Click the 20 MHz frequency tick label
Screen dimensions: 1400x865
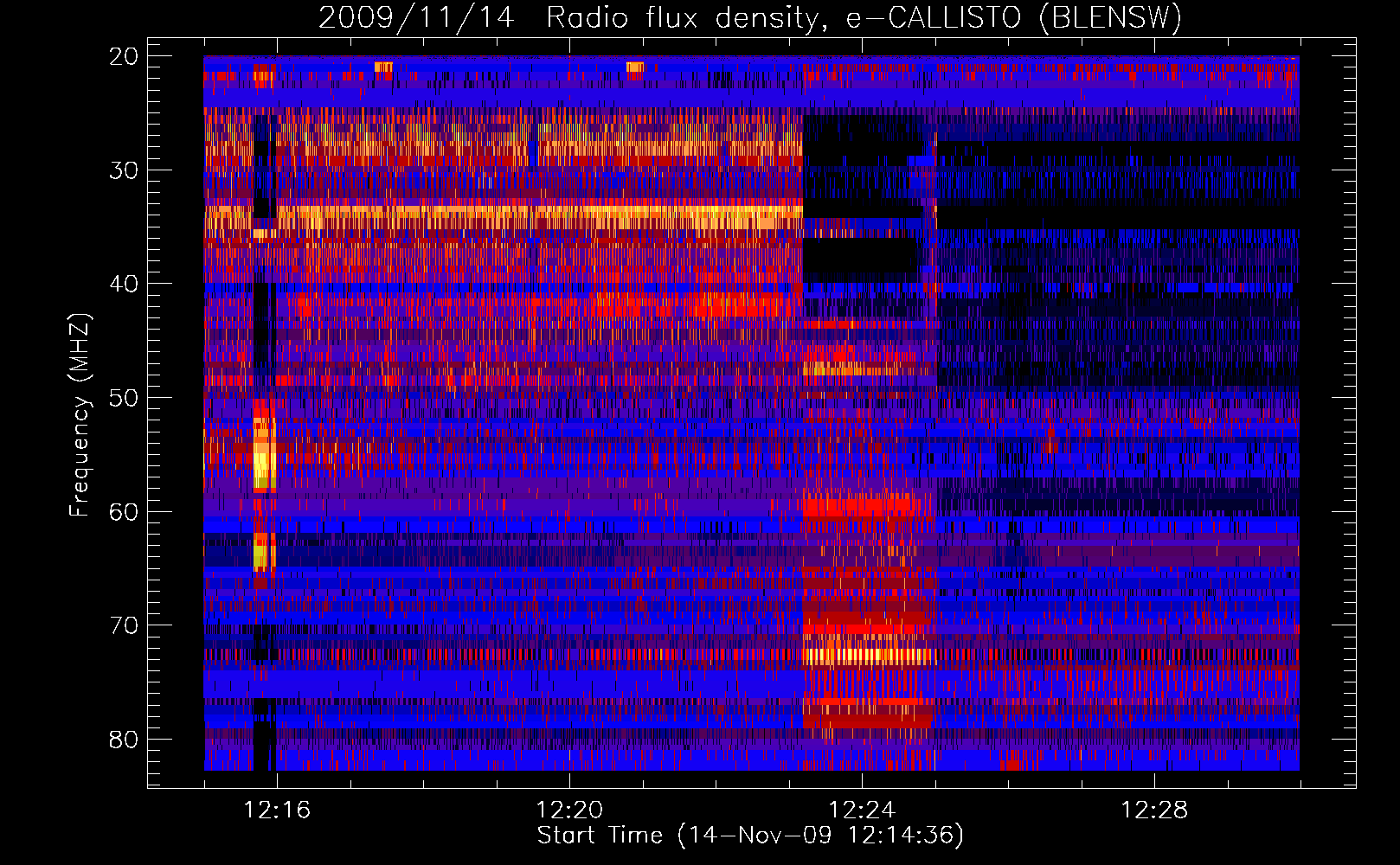pos(125,56)
